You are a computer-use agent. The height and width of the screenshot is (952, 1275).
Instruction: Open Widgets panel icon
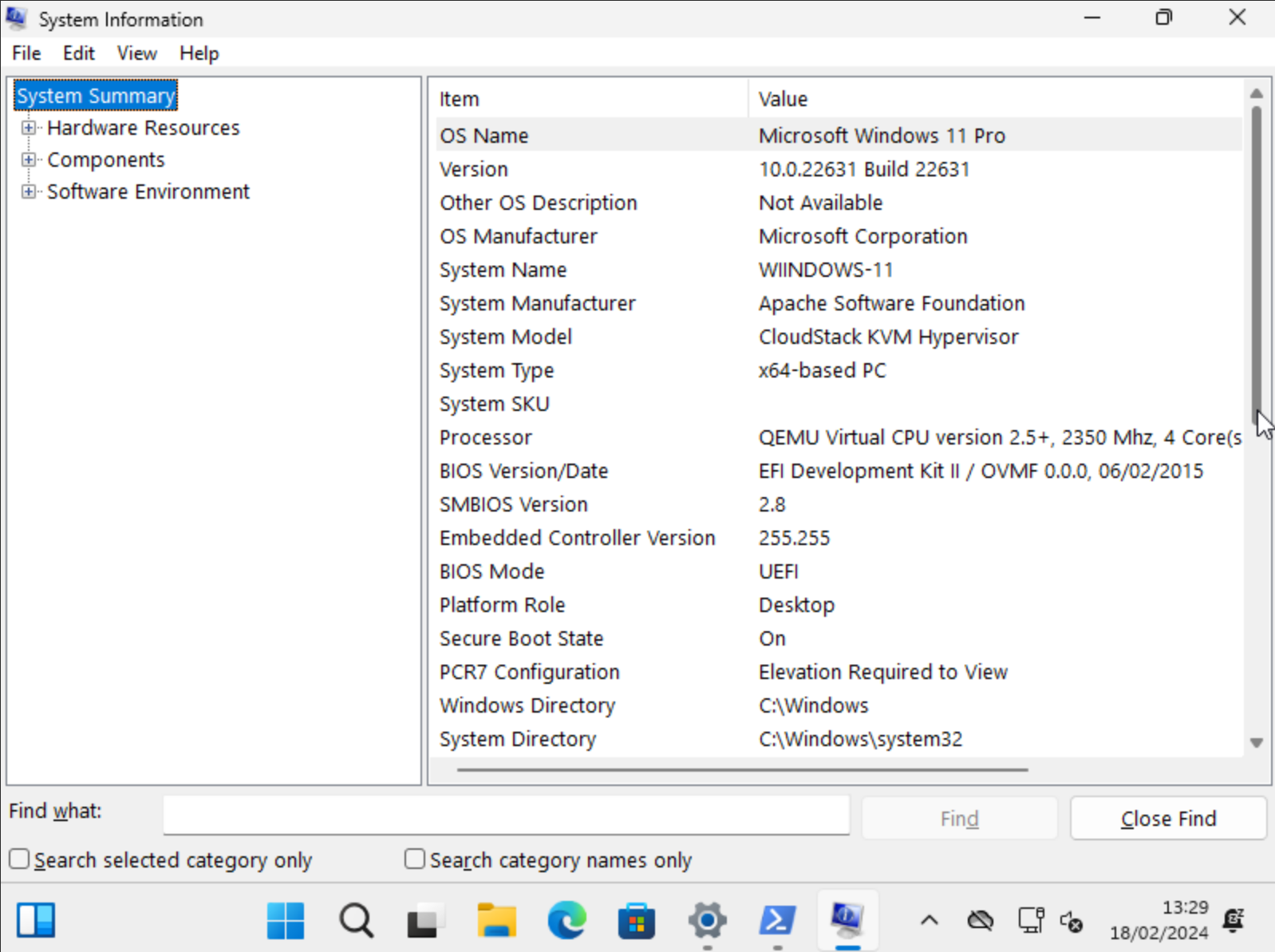pos(36,920)
